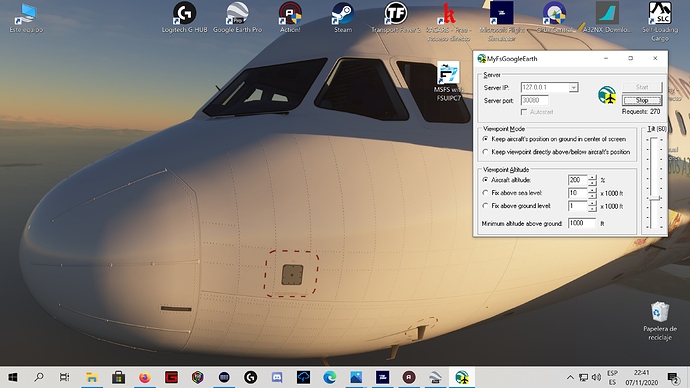This screenshot has width=690, height=388.
Task: Click Minimum altitude above ground field
Action: pyautogui.click(x=582, y=223)
